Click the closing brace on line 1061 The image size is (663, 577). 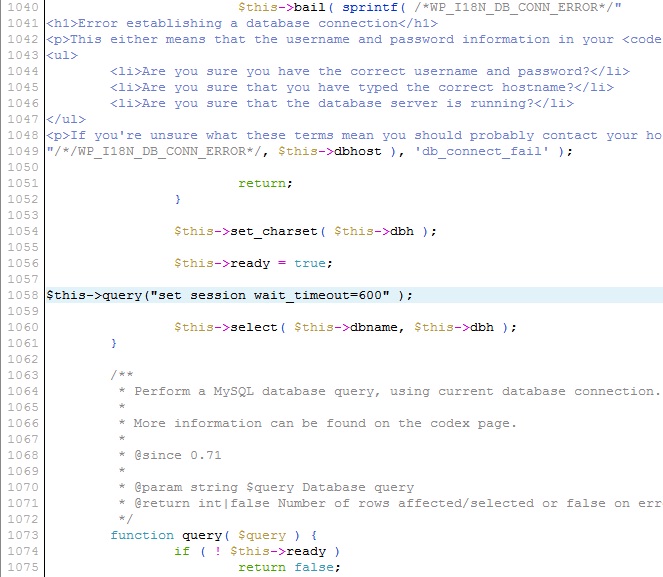pos(114,343)
